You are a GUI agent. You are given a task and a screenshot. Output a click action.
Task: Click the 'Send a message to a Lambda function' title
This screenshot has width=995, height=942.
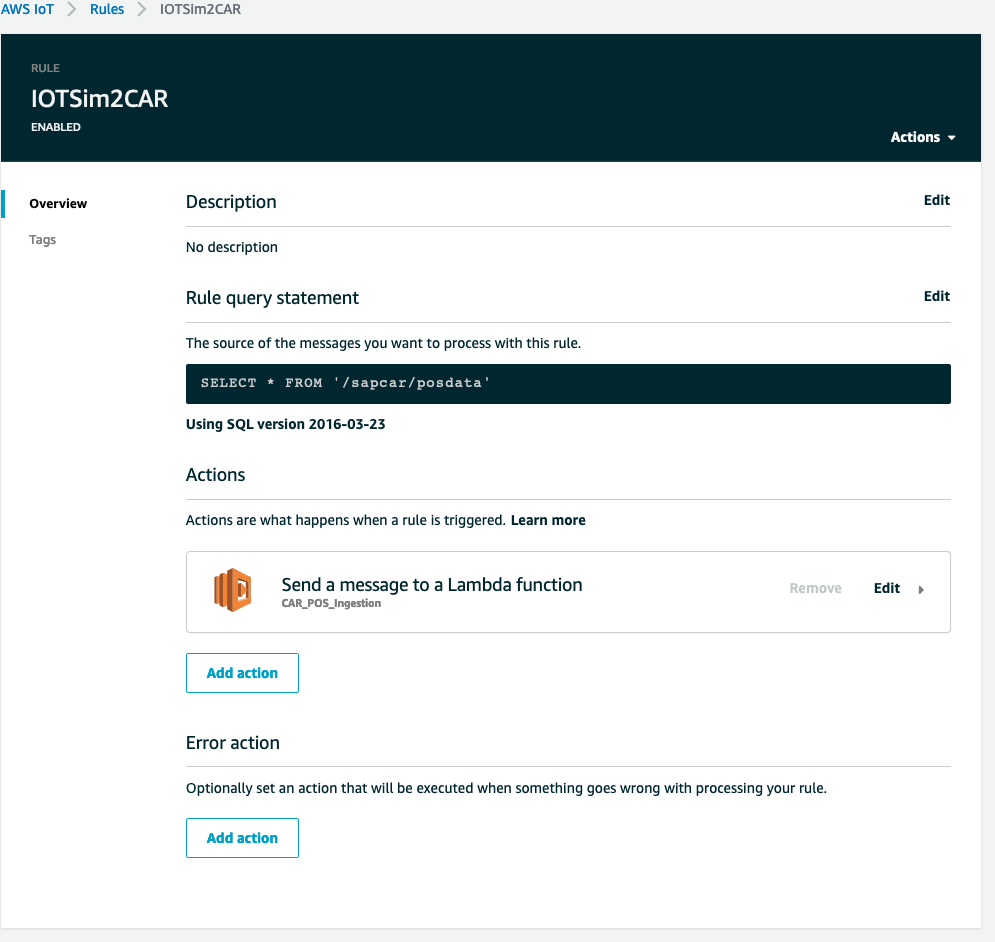(432, 584)
